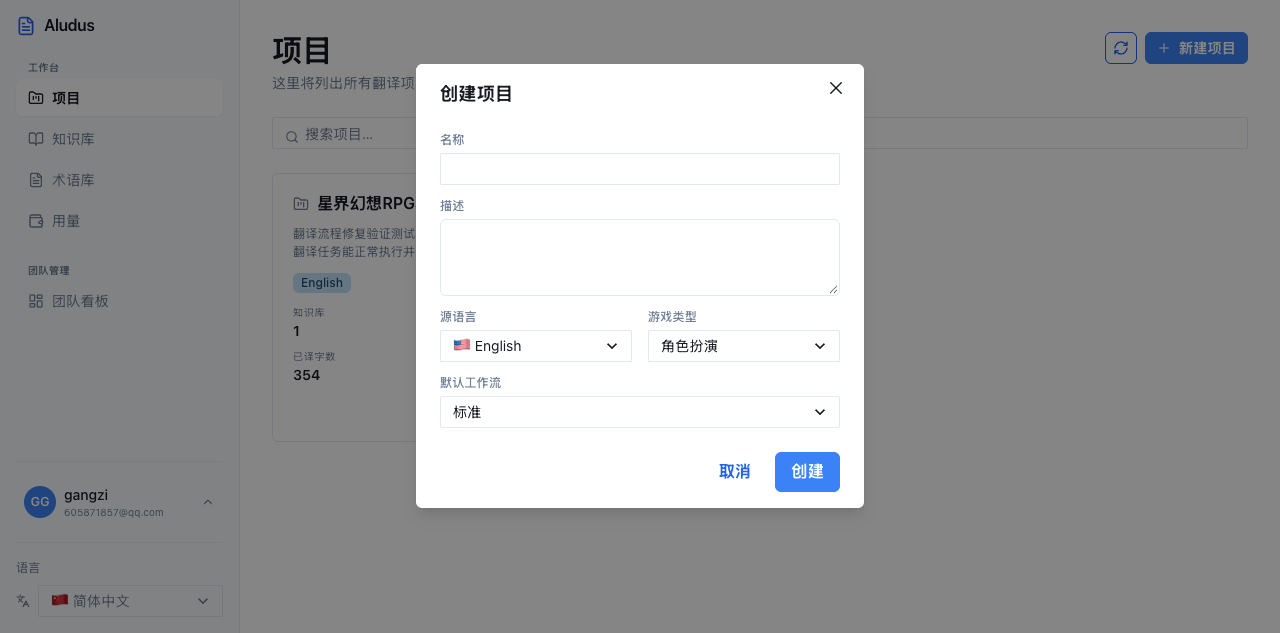Close the 创建项目 dialog with X
1280x633 pixels.
pyautogui.click(x=836, y=88)
